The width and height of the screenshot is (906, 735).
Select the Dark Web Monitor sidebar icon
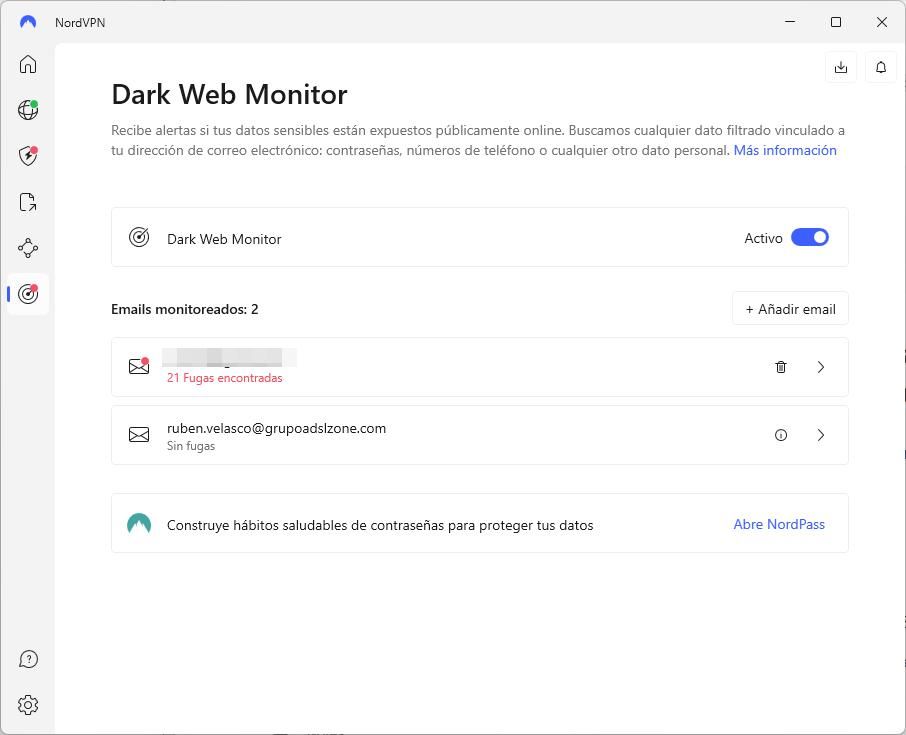[x=28, y=294]
